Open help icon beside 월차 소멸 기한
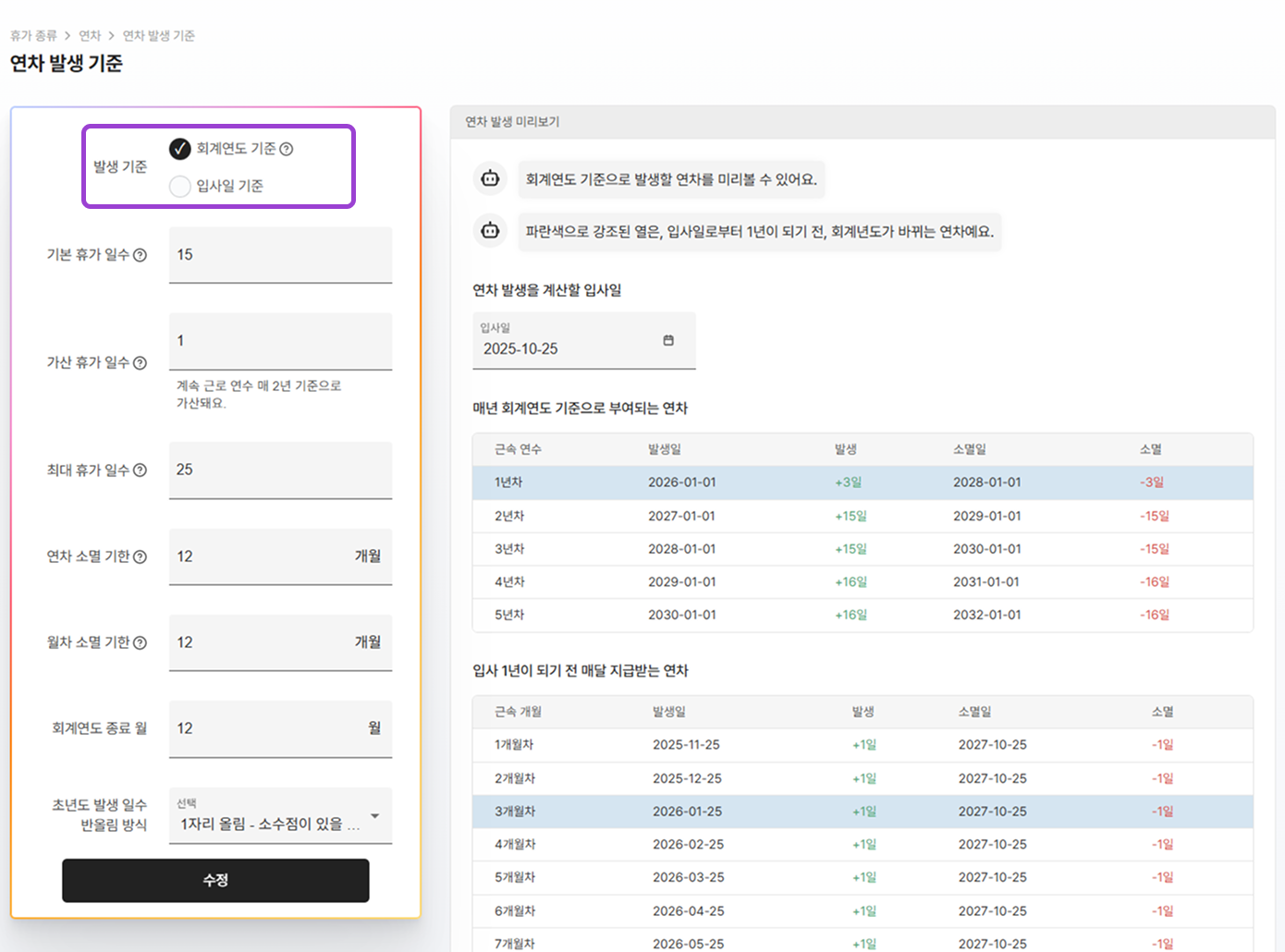The image size is (1285, 952). 140,642
